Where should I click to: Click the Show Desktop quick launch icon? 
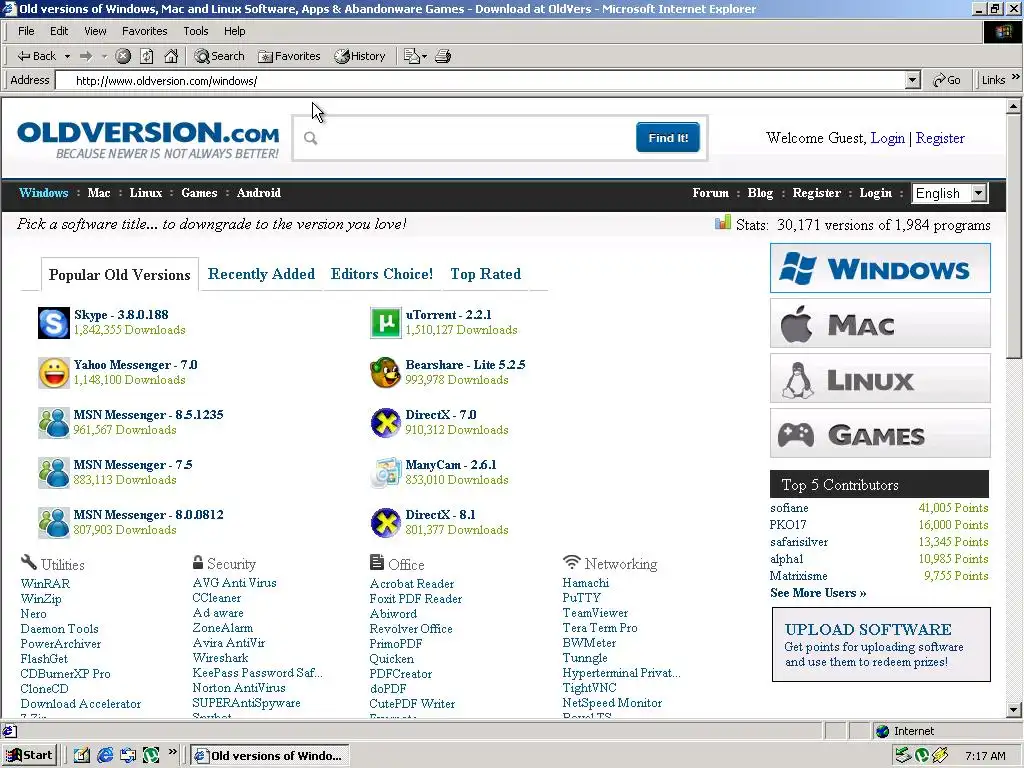(81, 756)
